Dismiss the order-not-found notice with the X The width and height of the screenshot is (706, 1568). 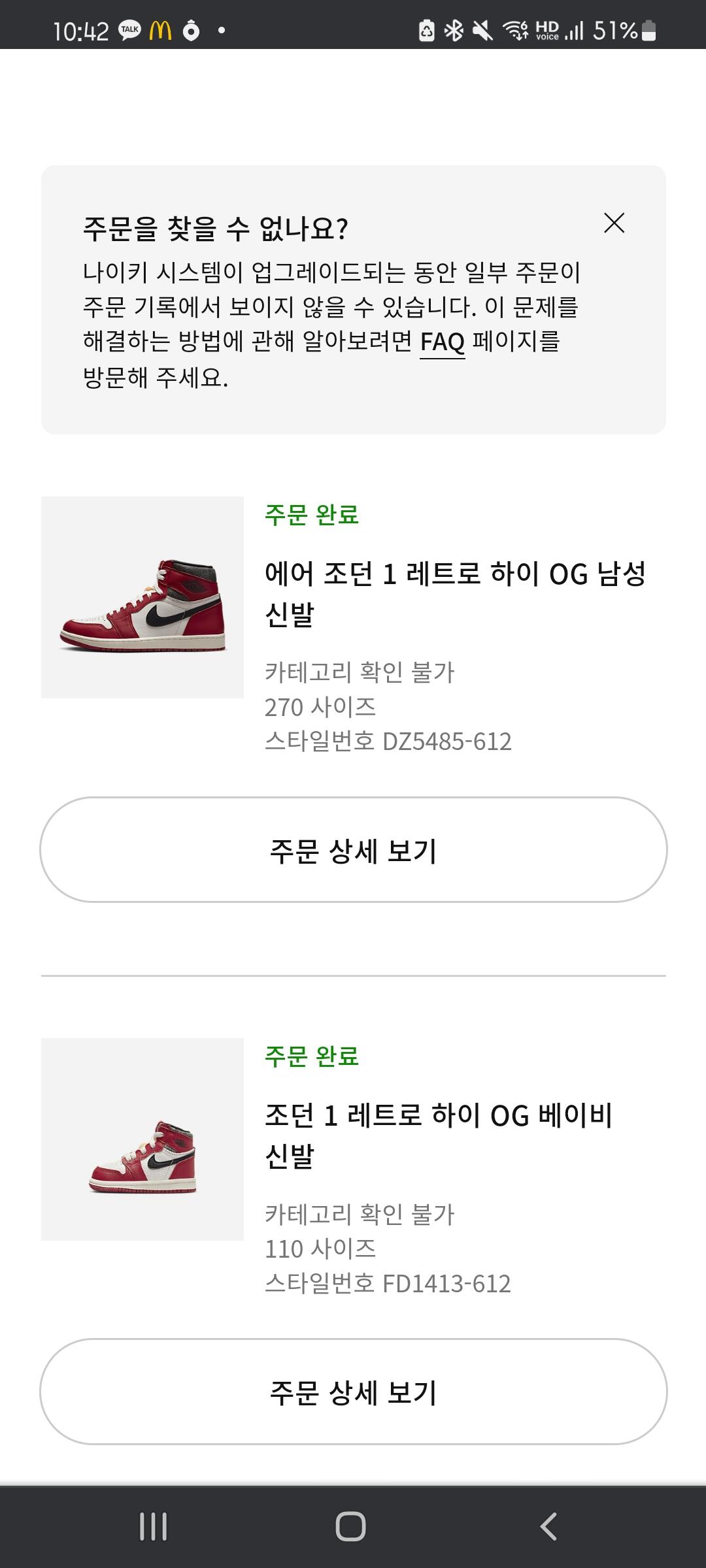pyautogui.click(x=614, y=223)
